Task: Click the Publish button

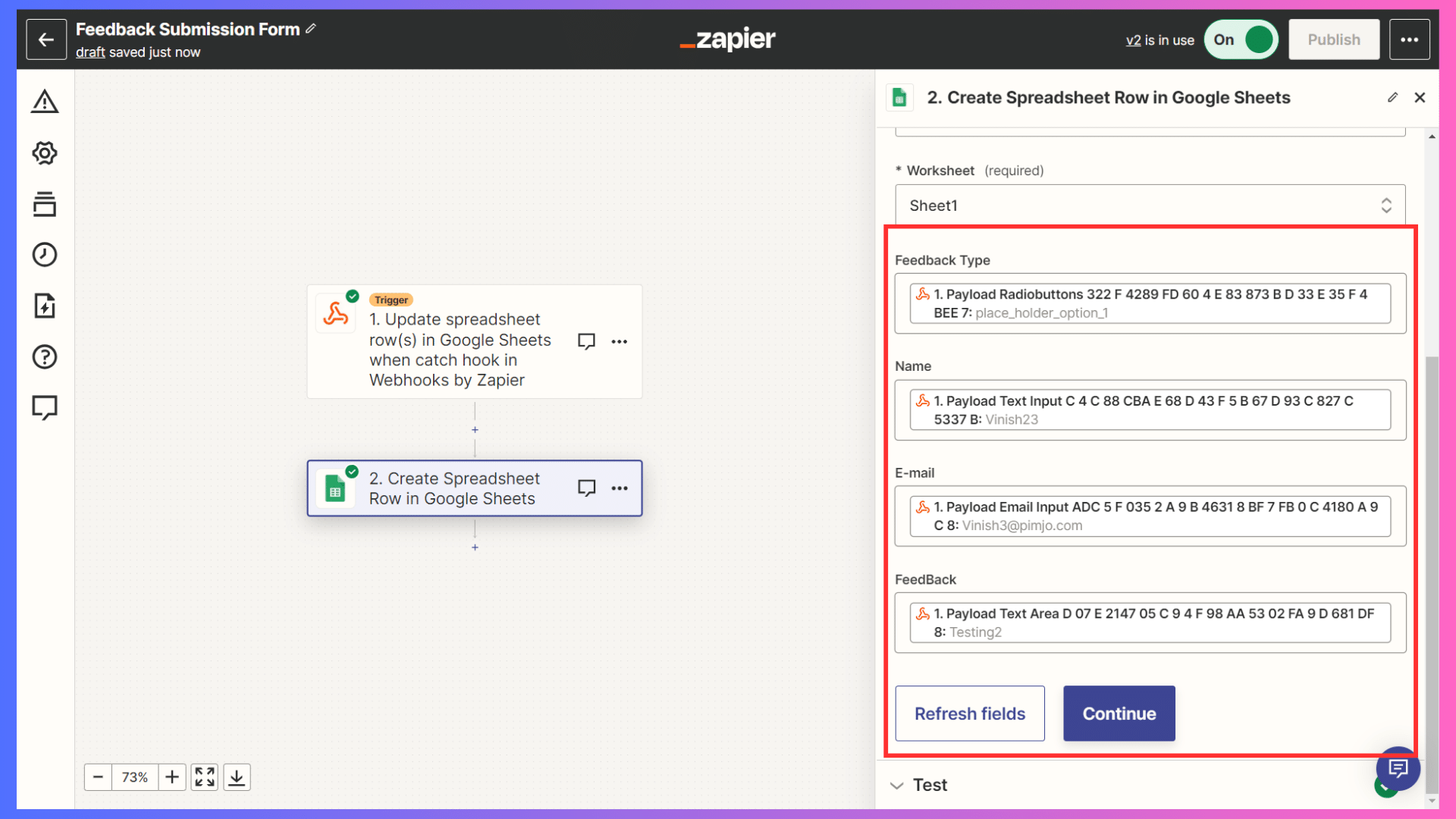Action: (x=1333, y=39)
